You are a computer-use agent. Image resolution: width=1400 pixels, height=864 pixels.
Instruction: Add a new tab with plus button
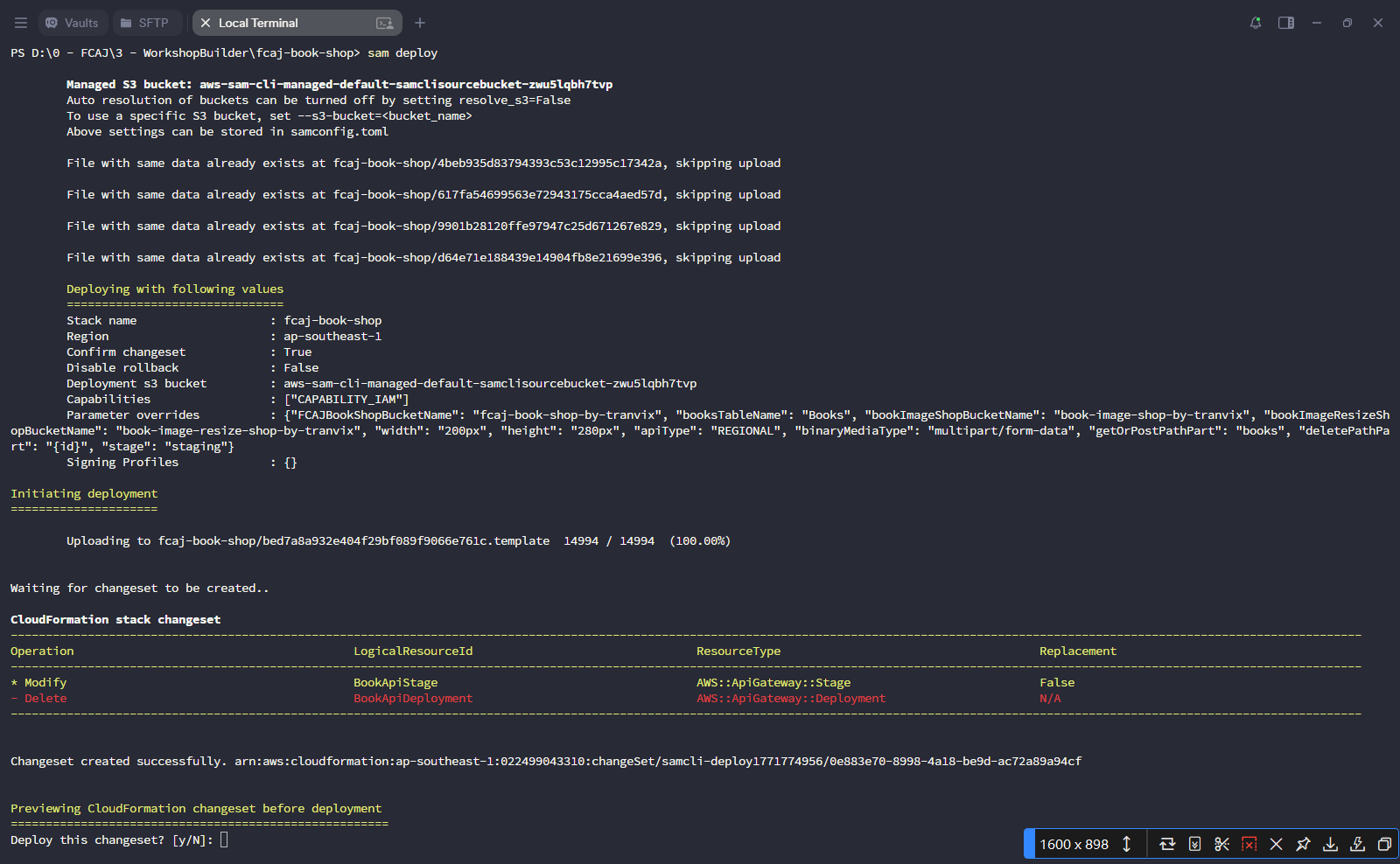point(420,23)
